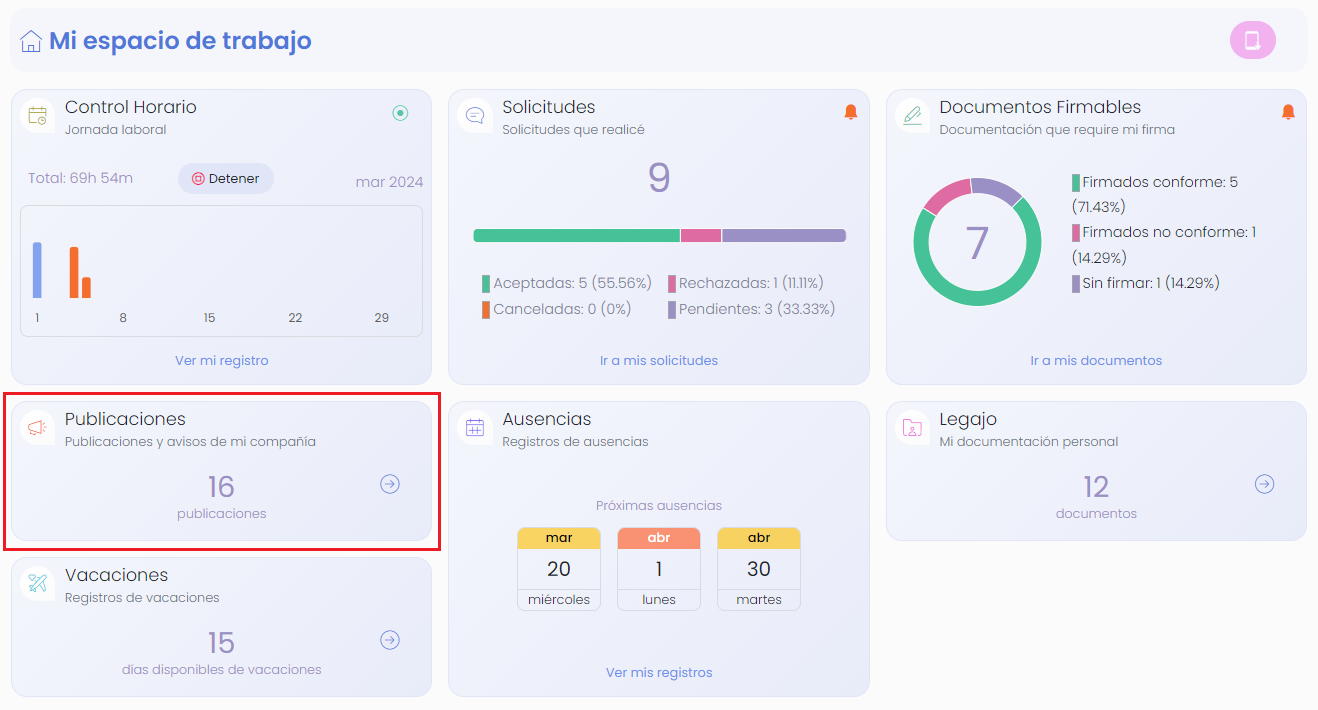Open Legajo documents via the arrow button
The image size is (1318, 710).
[x=1265, y=484]
